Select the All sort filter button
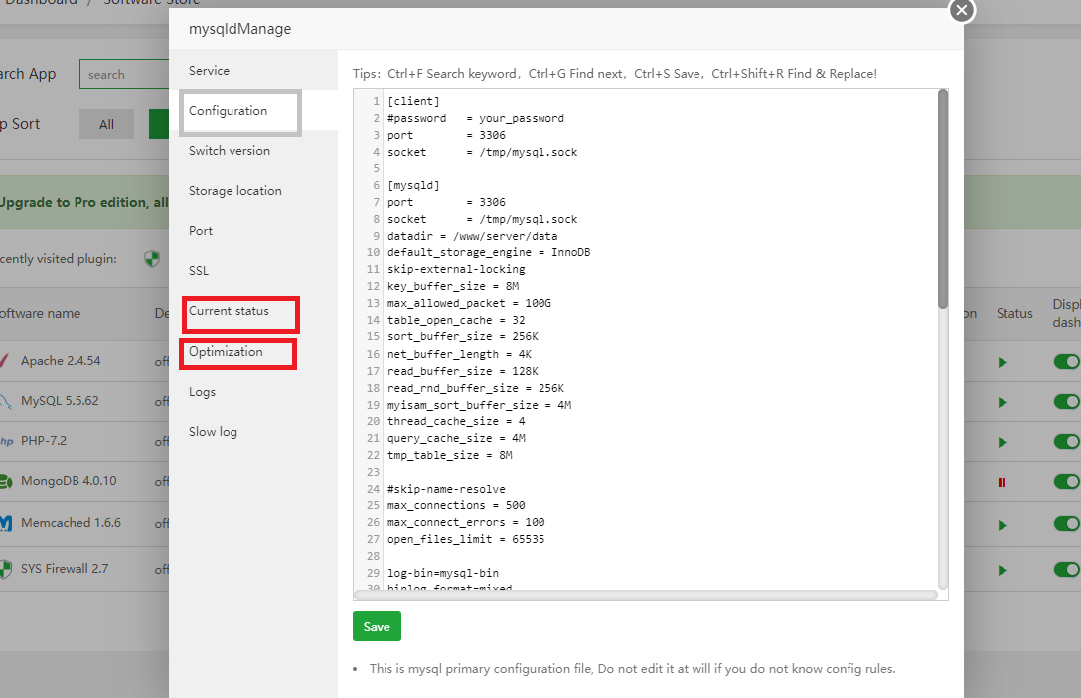 [x=106, y=124]
